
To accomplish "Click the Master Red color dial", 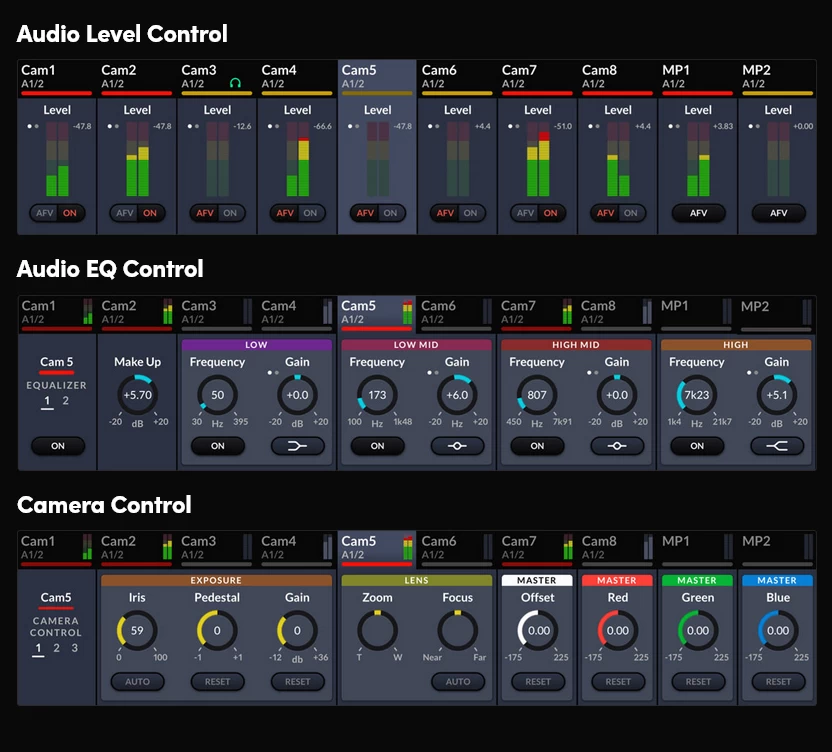I will tap(618, 631).
